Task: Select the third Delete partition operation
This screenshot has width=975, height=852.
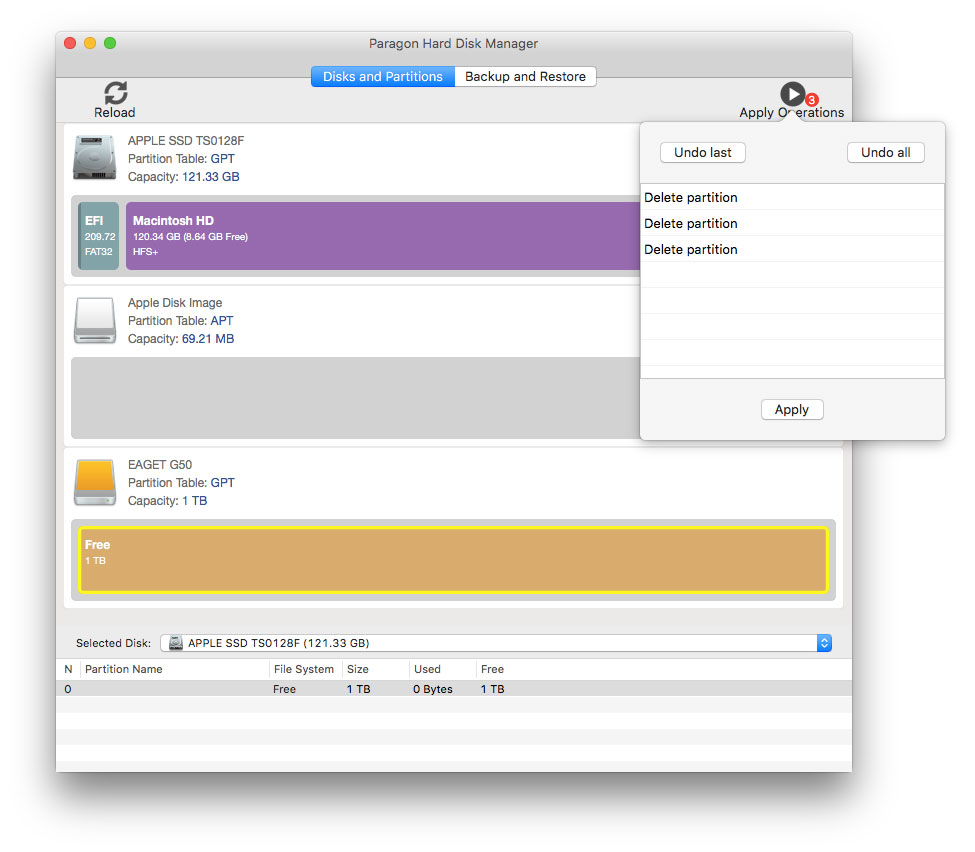Action: coord(792,249)
